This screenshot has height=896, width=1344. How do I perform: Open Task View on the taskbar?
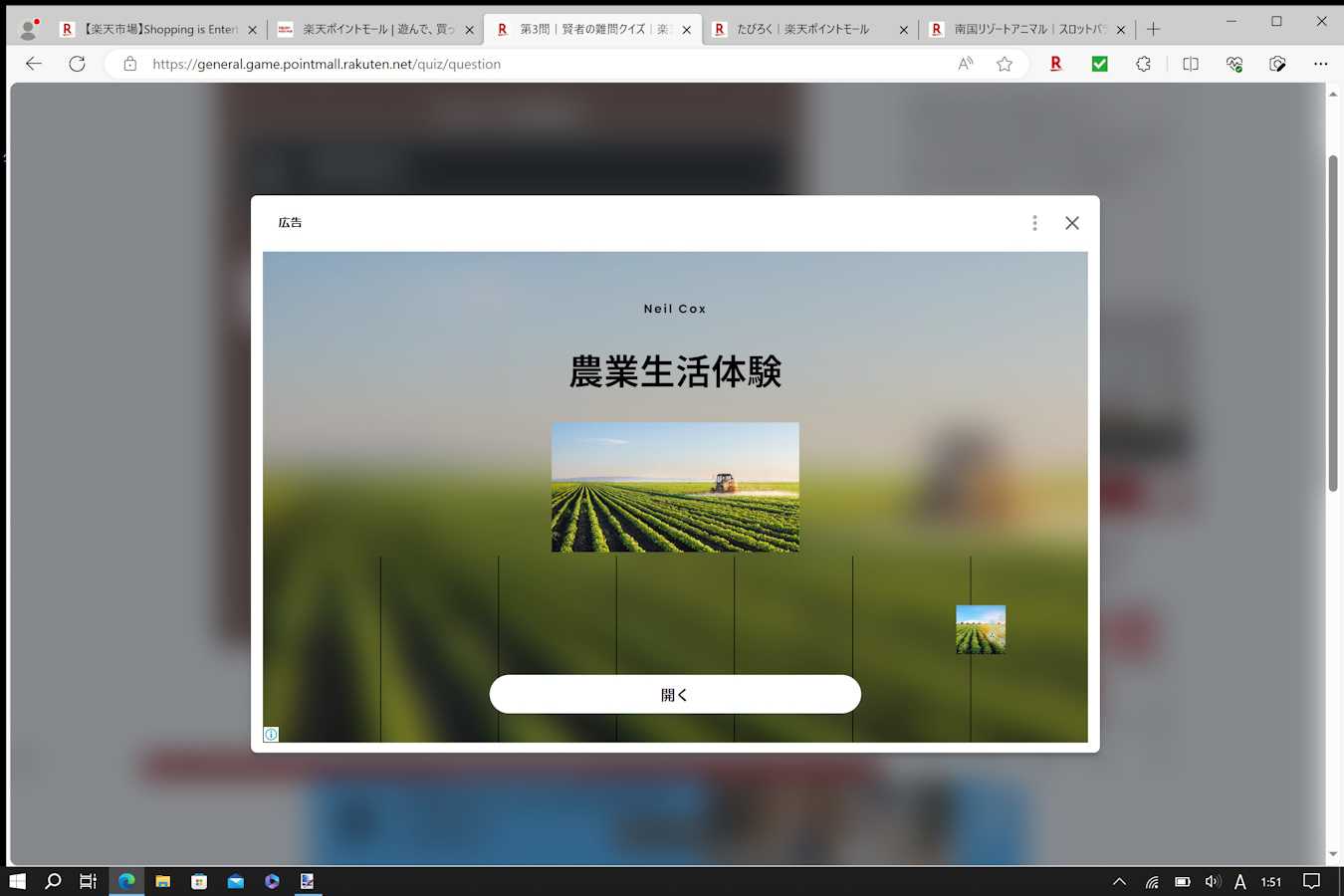click(x=89, y=881)
